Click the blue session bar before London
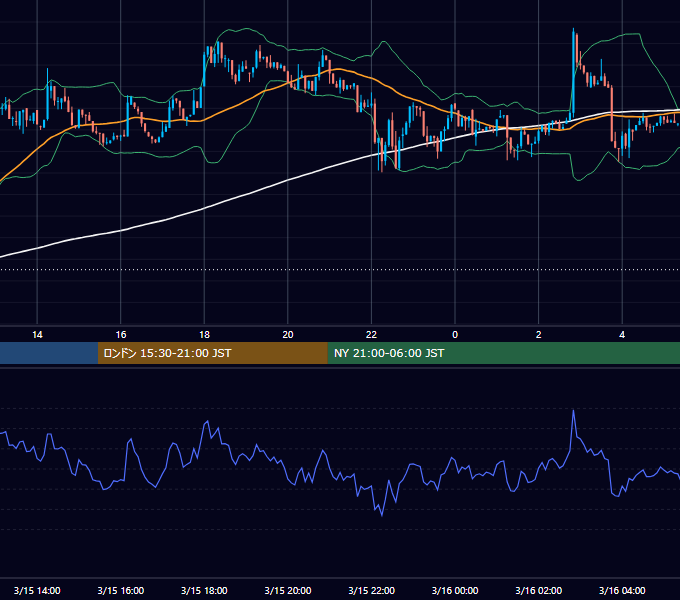 point(49,353)
